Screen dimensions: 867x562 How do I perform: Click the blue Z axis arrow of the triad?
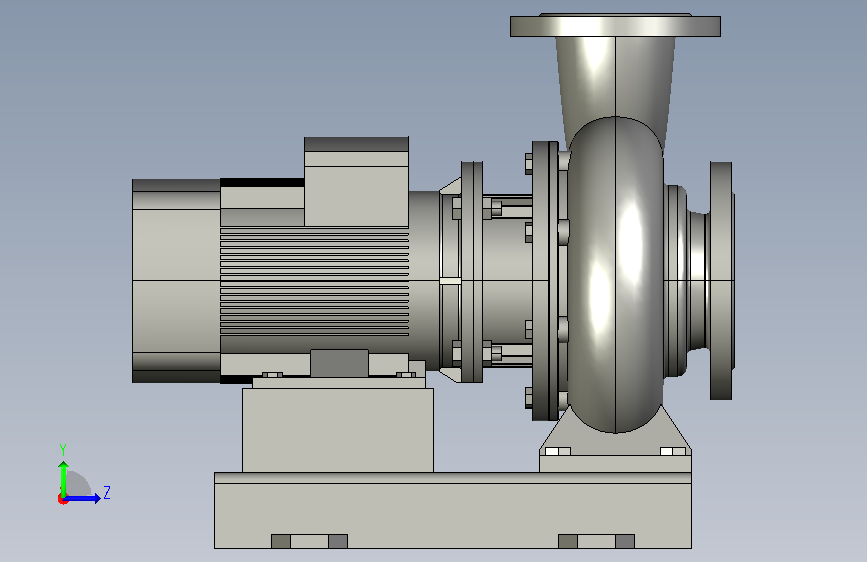click(83, 498)
